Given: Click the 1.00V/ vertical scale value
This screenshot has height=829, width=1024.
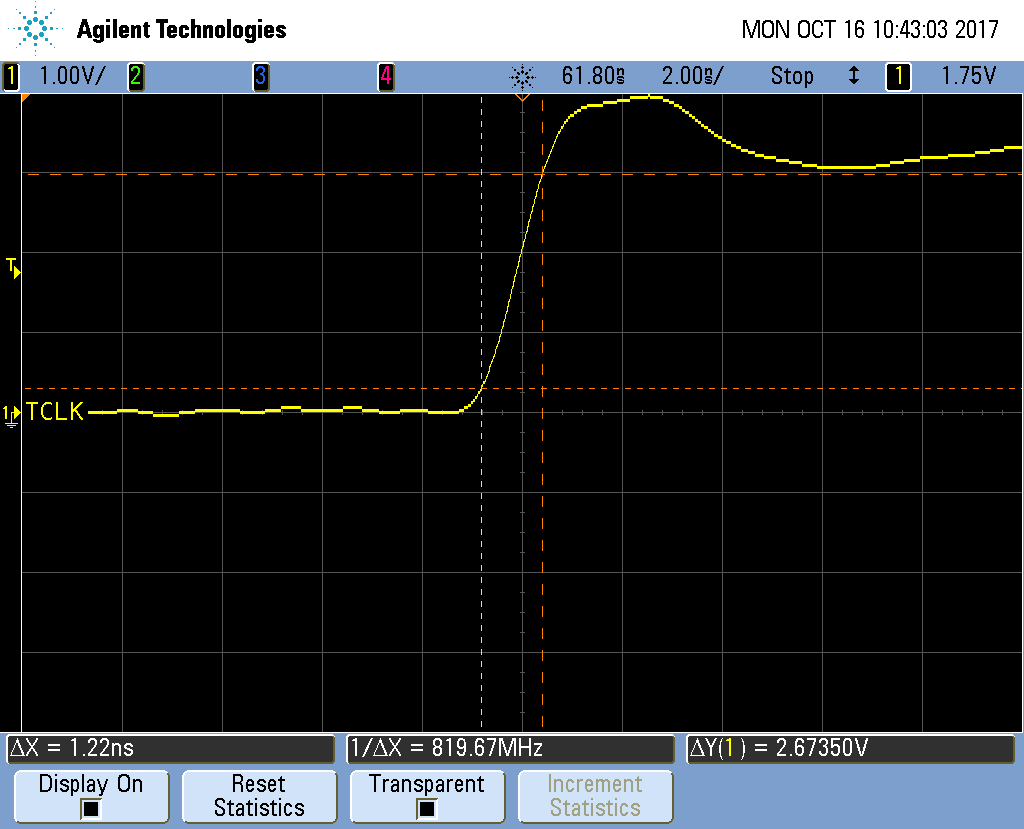Looking at the screenshot, I should click(x=71, y=76).
